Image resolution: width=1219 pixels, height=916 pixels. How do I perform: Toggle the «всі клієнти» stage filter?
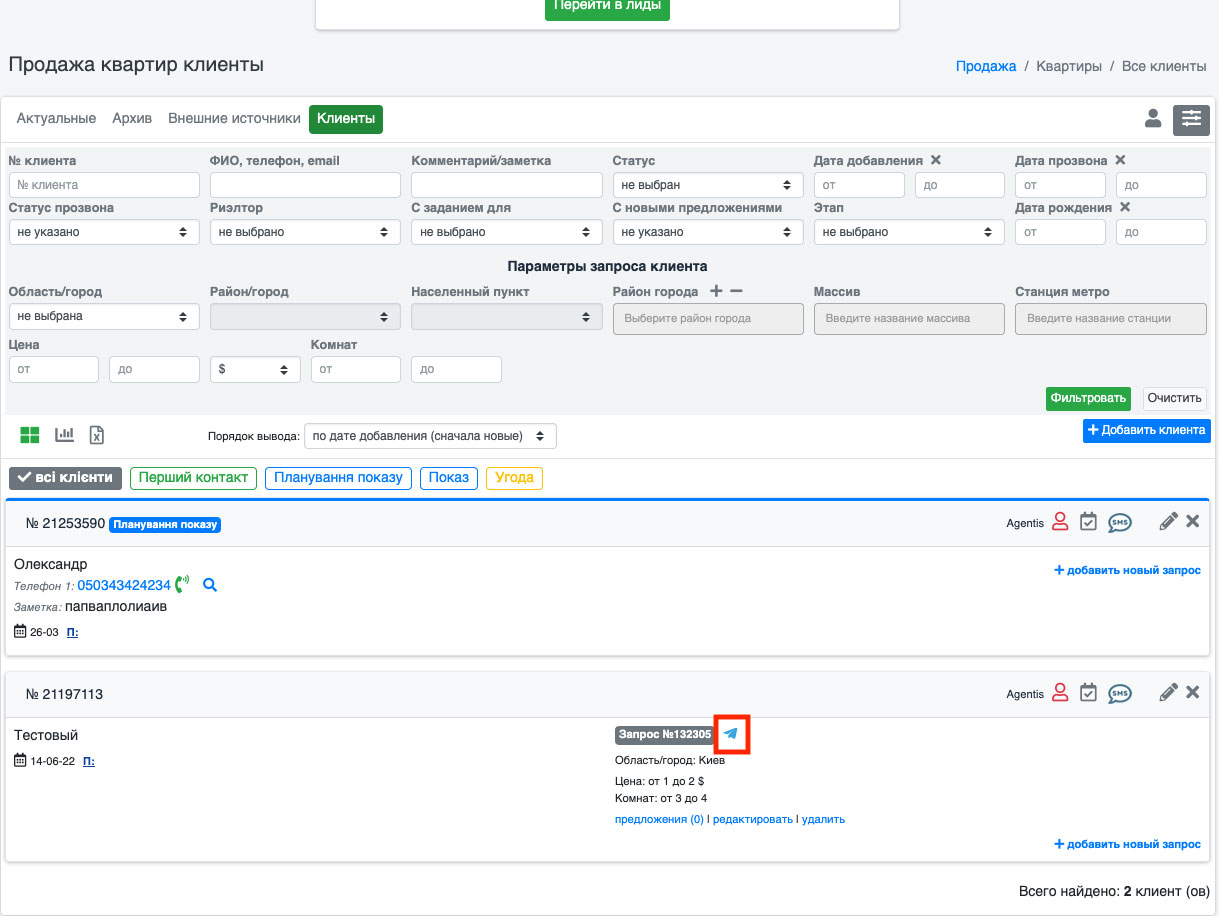66,478
